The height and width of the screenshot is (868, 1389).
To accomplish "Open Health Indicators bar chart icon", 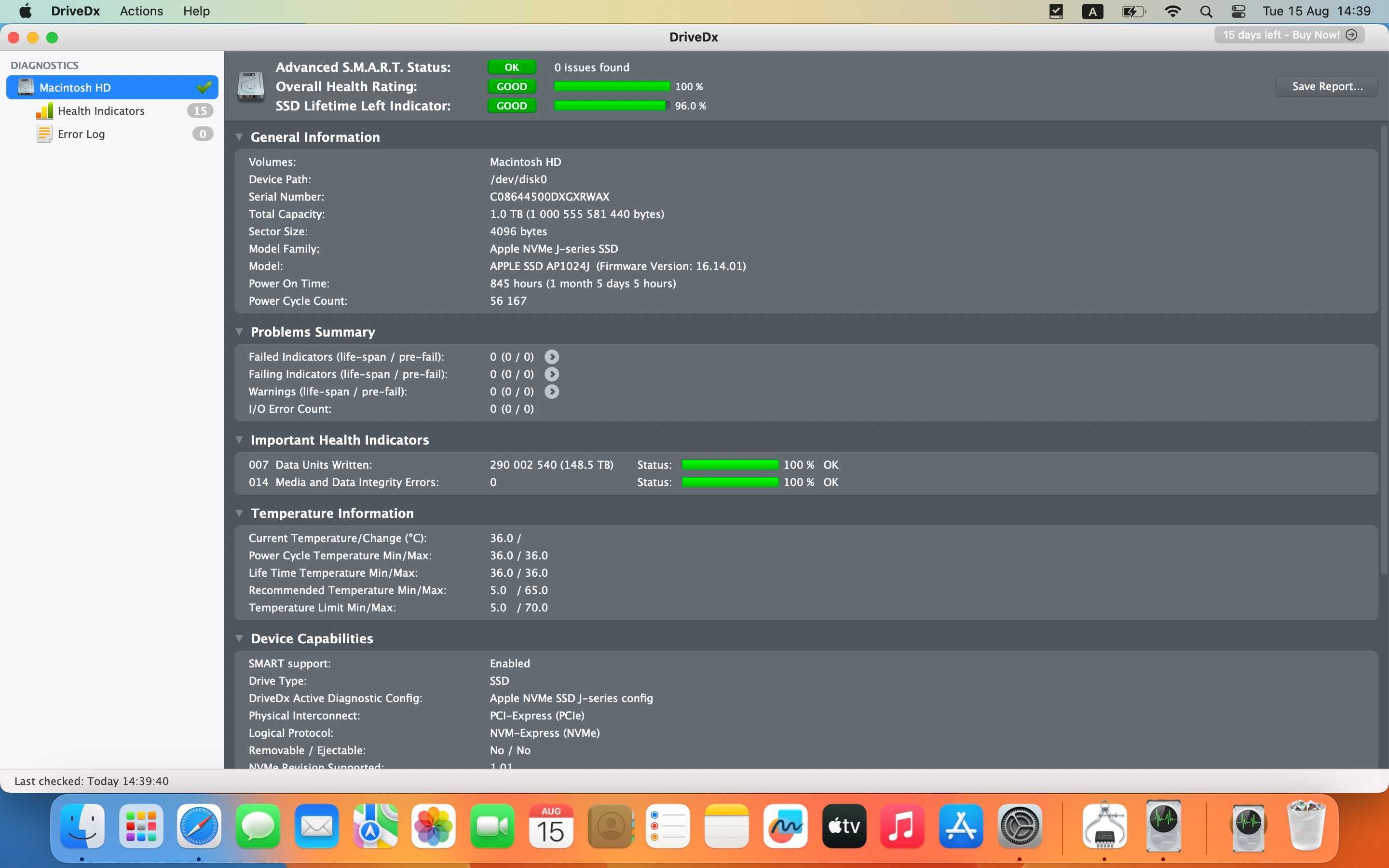I will 44,111.
